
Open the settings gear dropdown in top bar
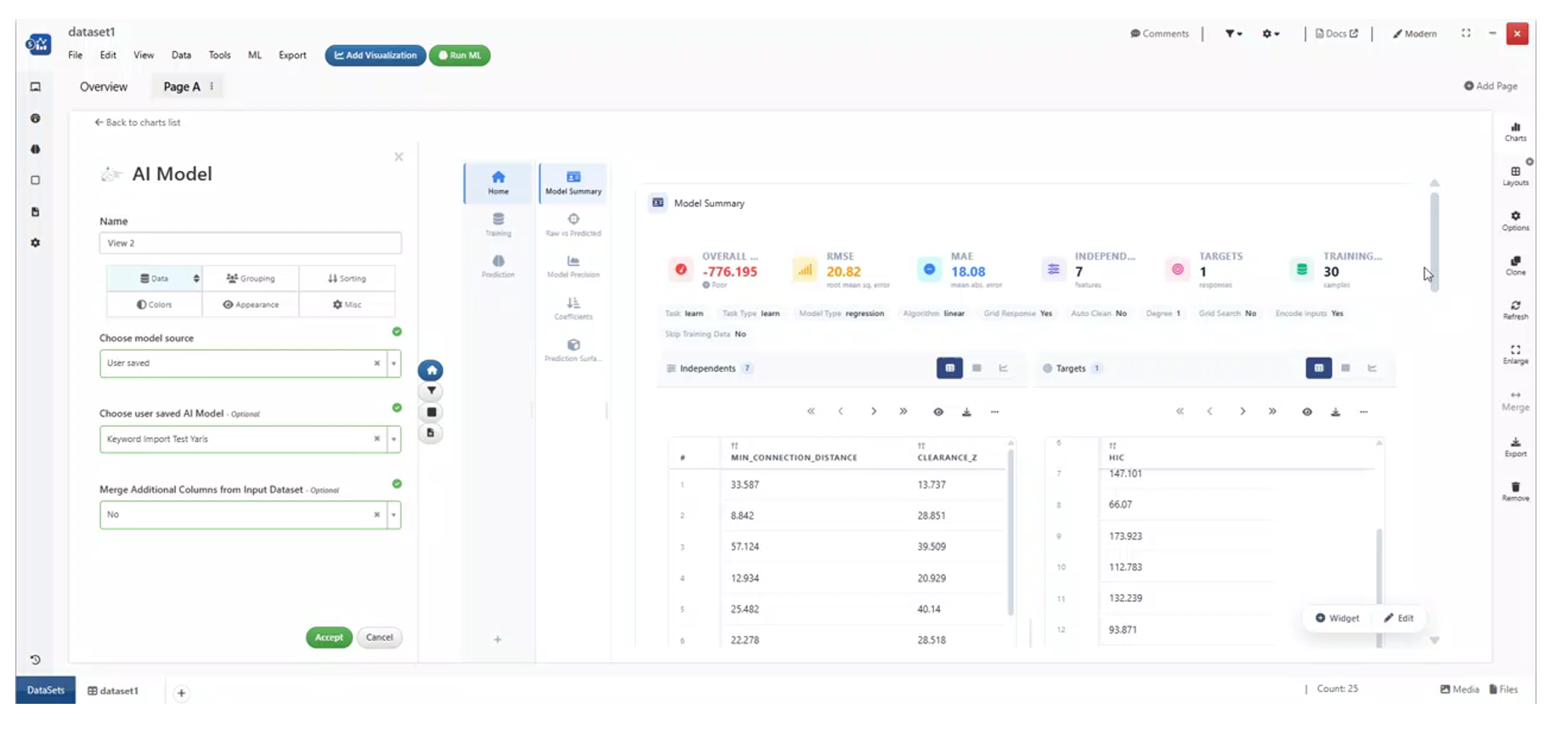1271,34
